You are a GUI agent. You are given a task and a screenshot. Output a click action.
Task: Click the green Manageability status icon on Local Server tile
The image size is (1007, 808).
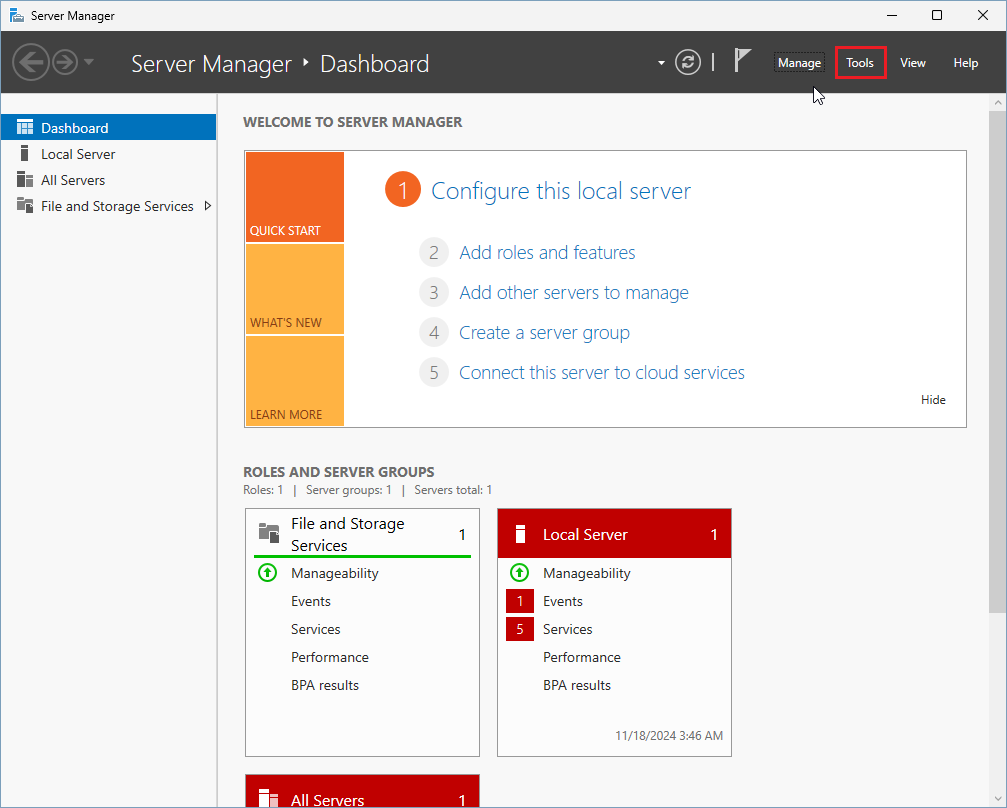coord(519,573)
